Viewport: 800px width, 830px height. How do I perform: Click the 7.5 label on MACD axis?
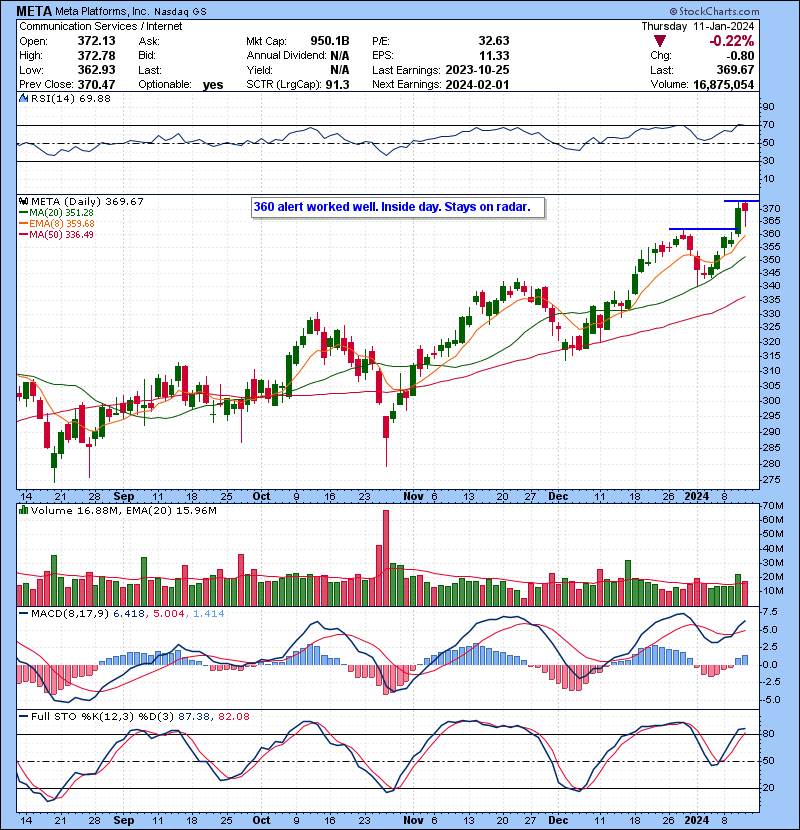pyautogui.click(x=770, y=612)
